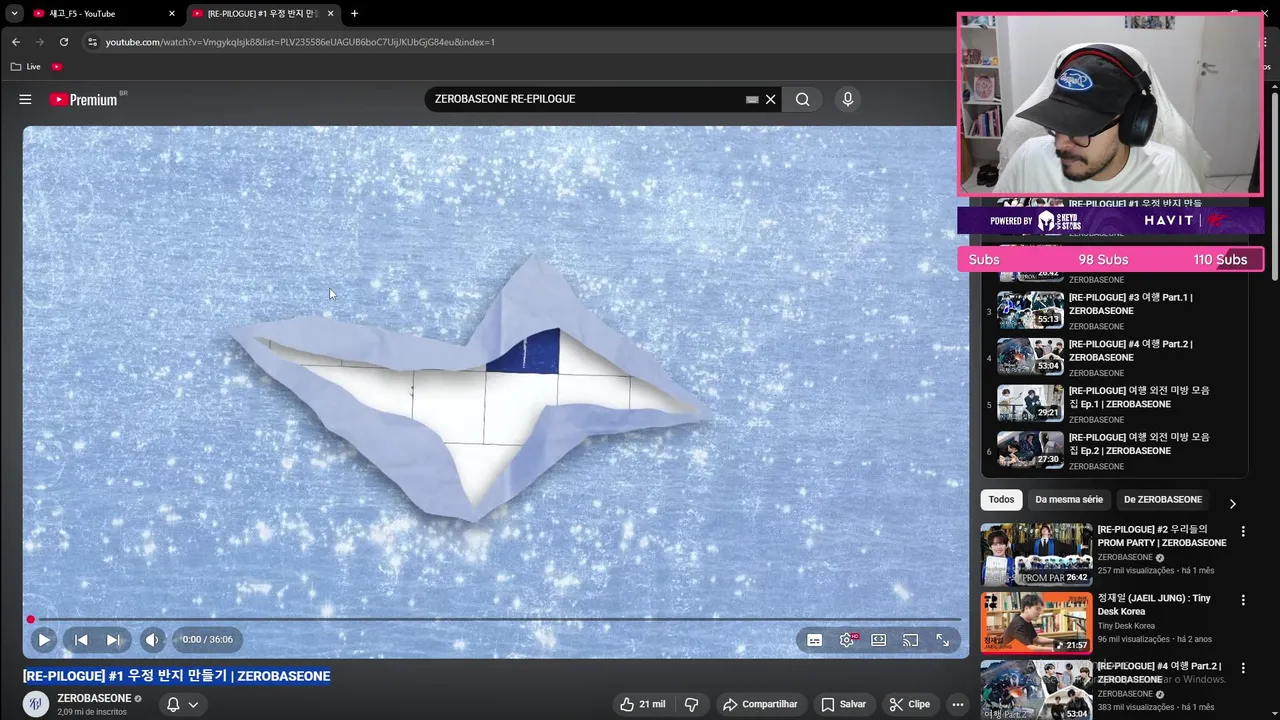
Task: Mute the video volume
Action: click(x=151, y=640)
